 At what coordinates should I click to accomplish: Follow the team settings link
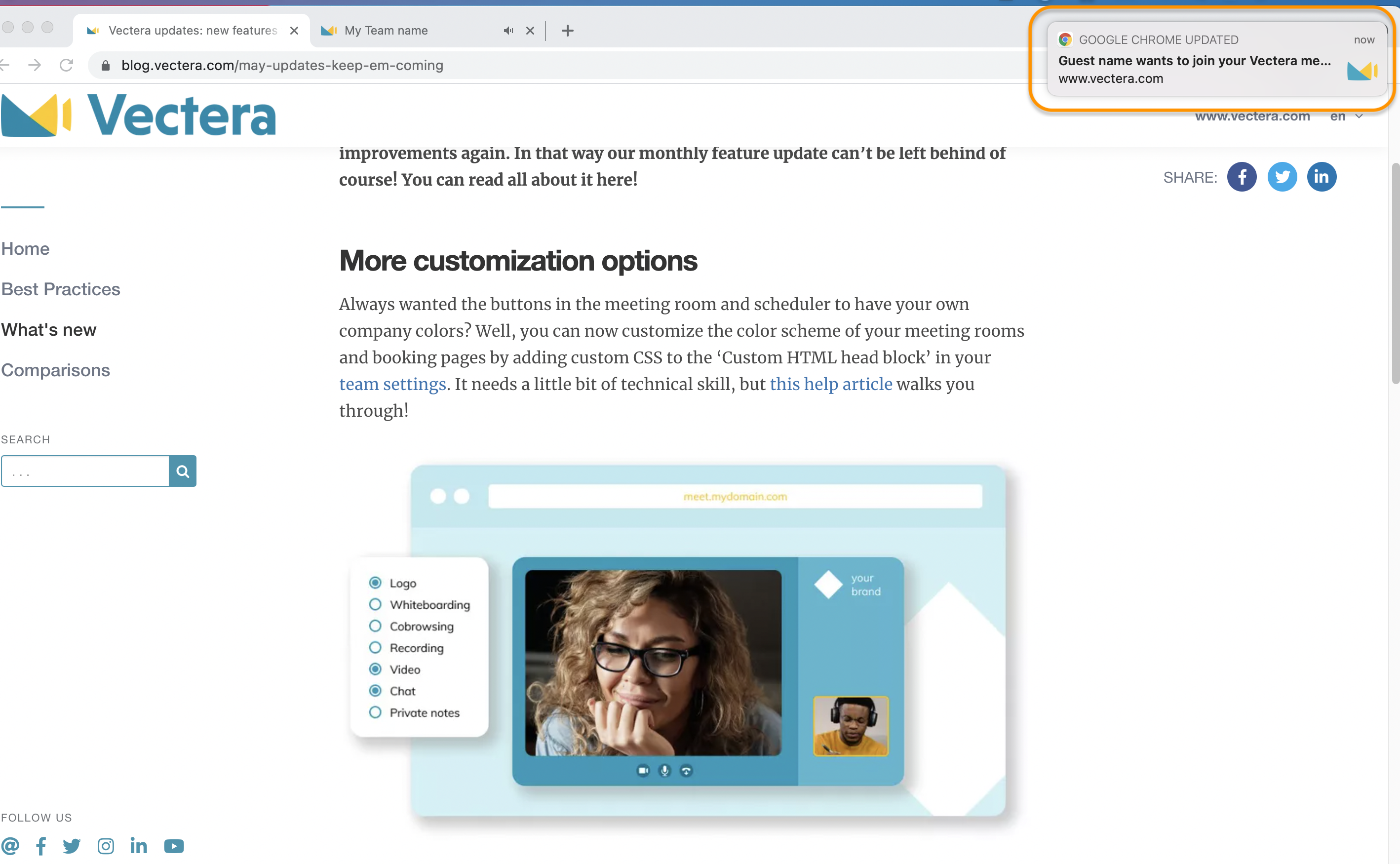tap(392, 384)
